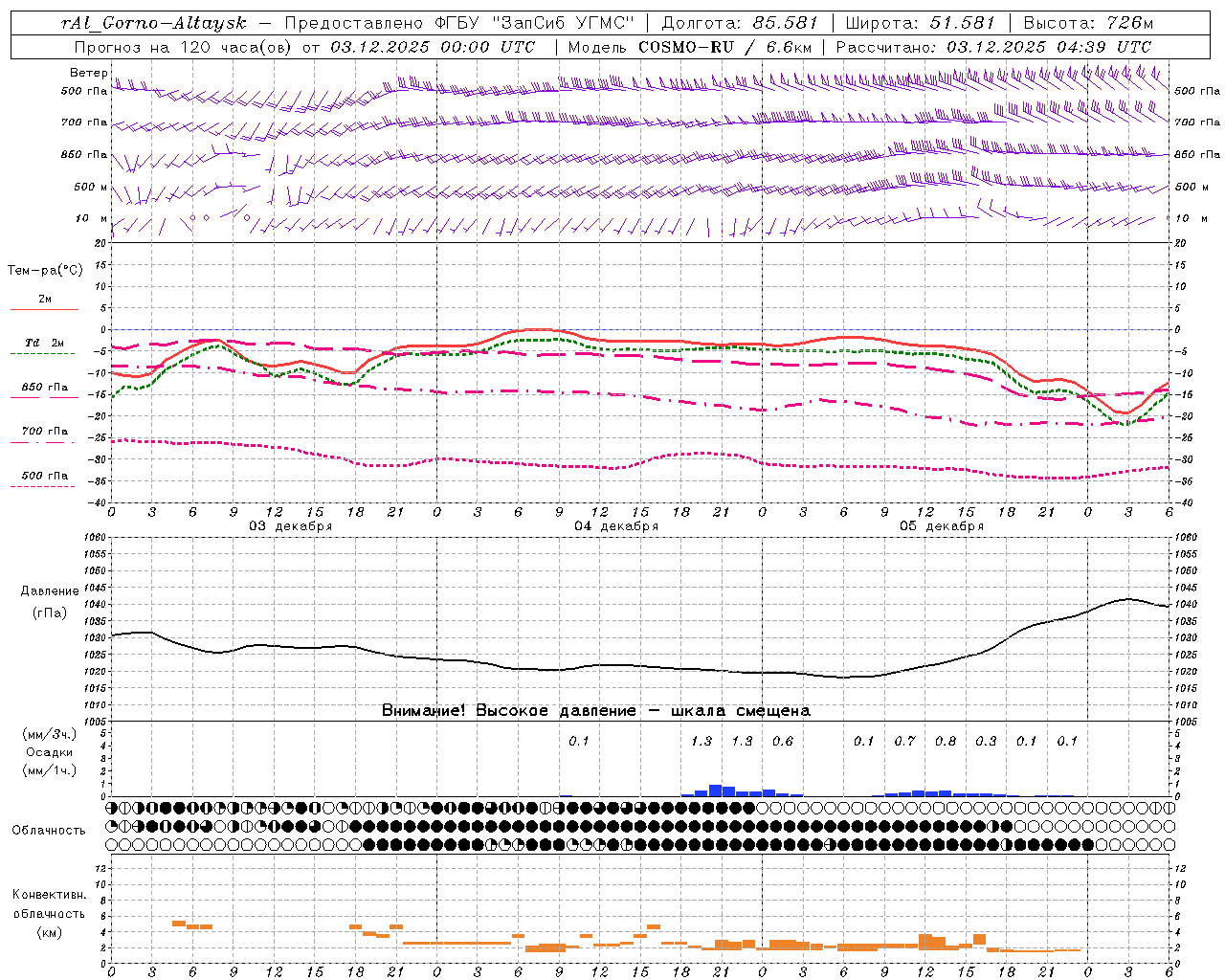Image resolution: width=1225 pixels, height=980 pixels.
Task: Click the 0.8 precipitation value
Action: 946,741
